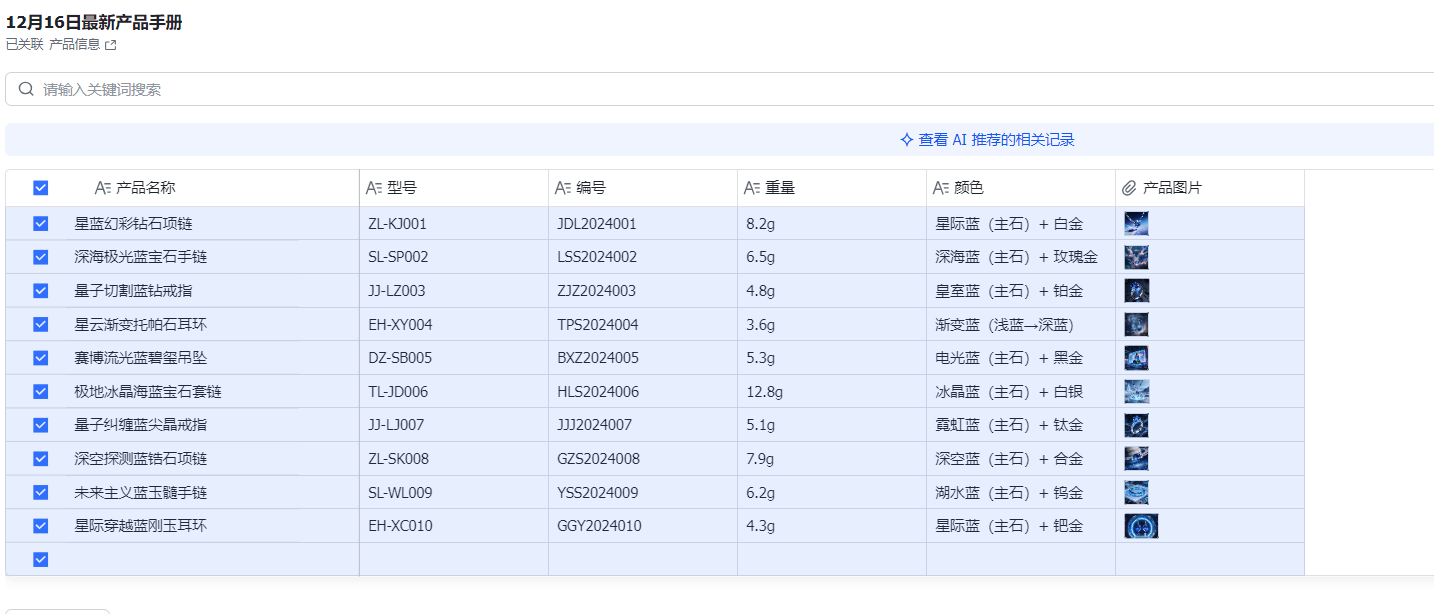Open the 星际穿越蓝刚玉耳环 product image

pos(1141,526)
